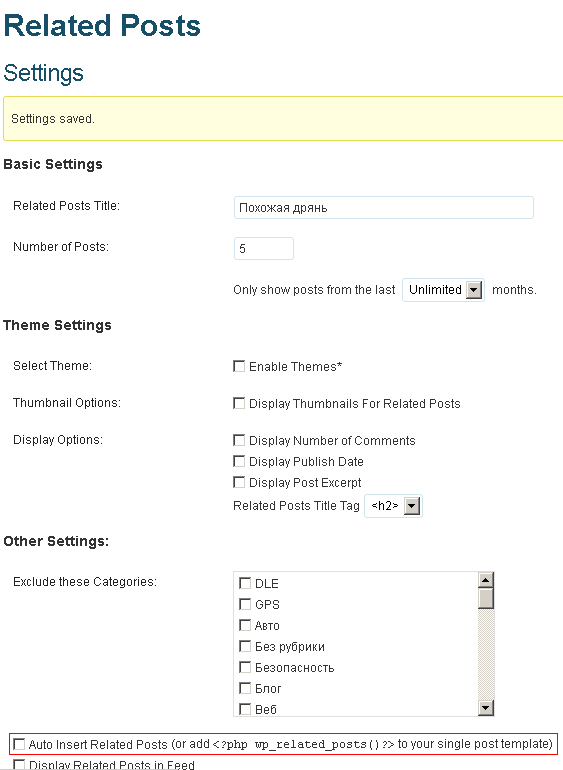This screenshot has height=770, width=563.
Task: Enable the Themes checkbox
Action: pyautogui.click(x=239, y=366)
